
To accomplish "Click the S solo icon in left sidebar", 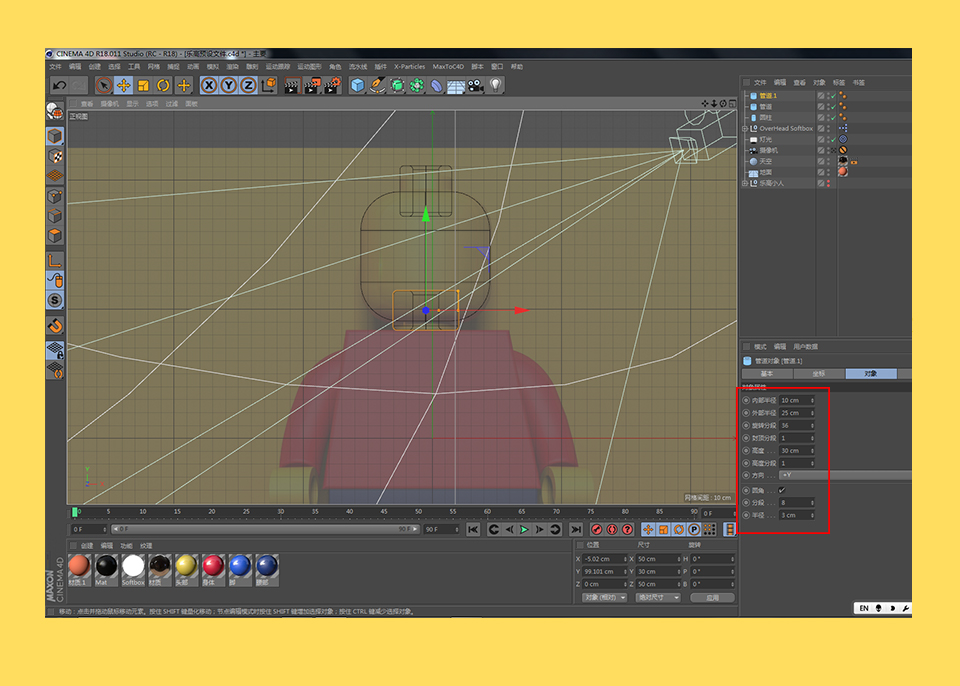I will coord(55,300).
